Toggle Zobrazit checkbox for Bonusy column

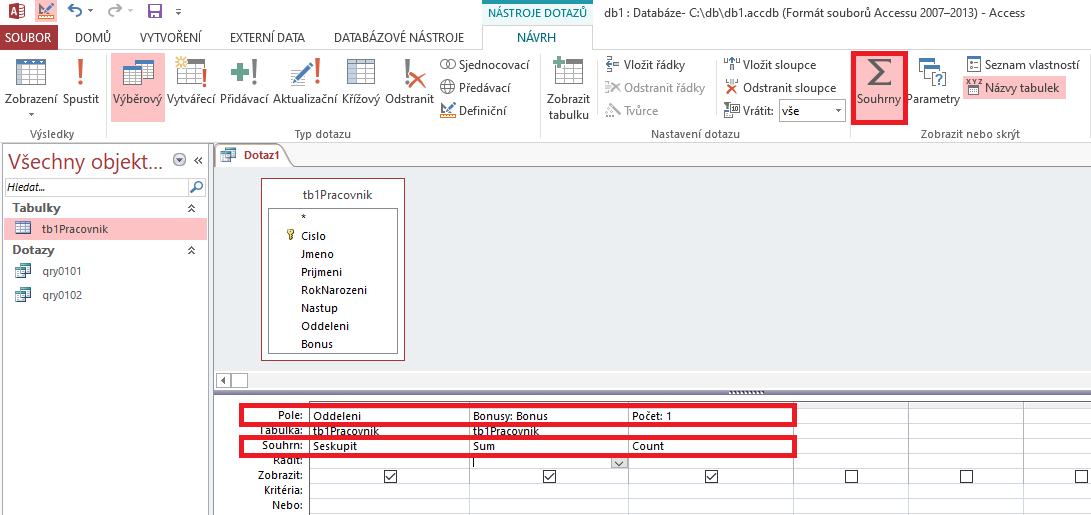click(549, 477)
